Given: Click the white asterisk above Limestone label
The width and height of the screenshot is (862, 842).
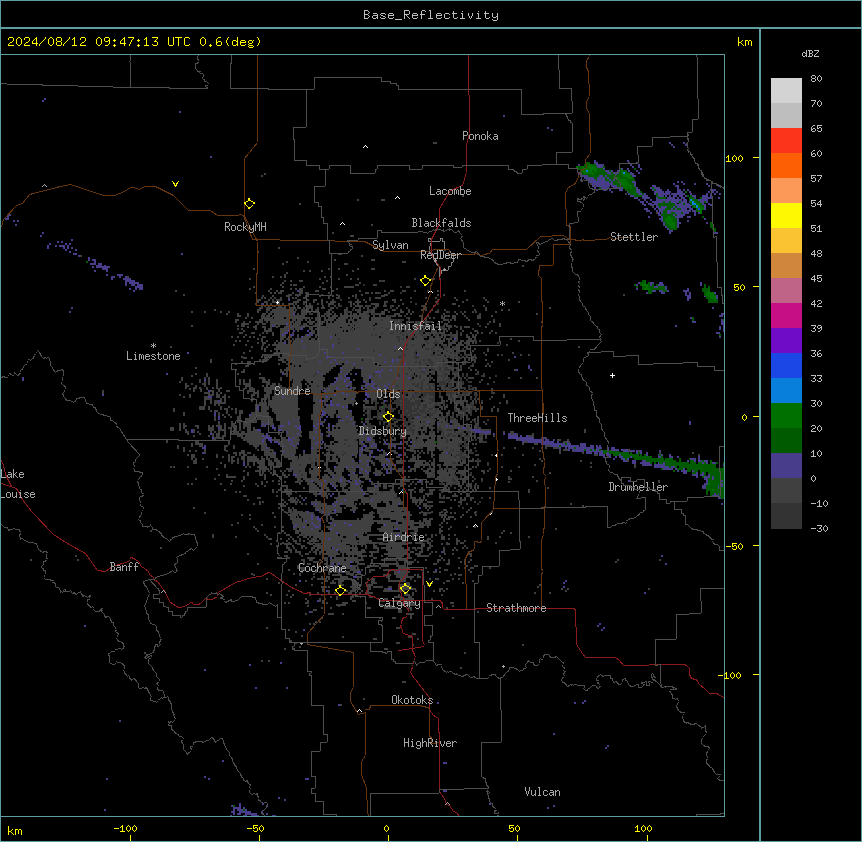Looking at the screenshot, I should (x=153, y=346).
